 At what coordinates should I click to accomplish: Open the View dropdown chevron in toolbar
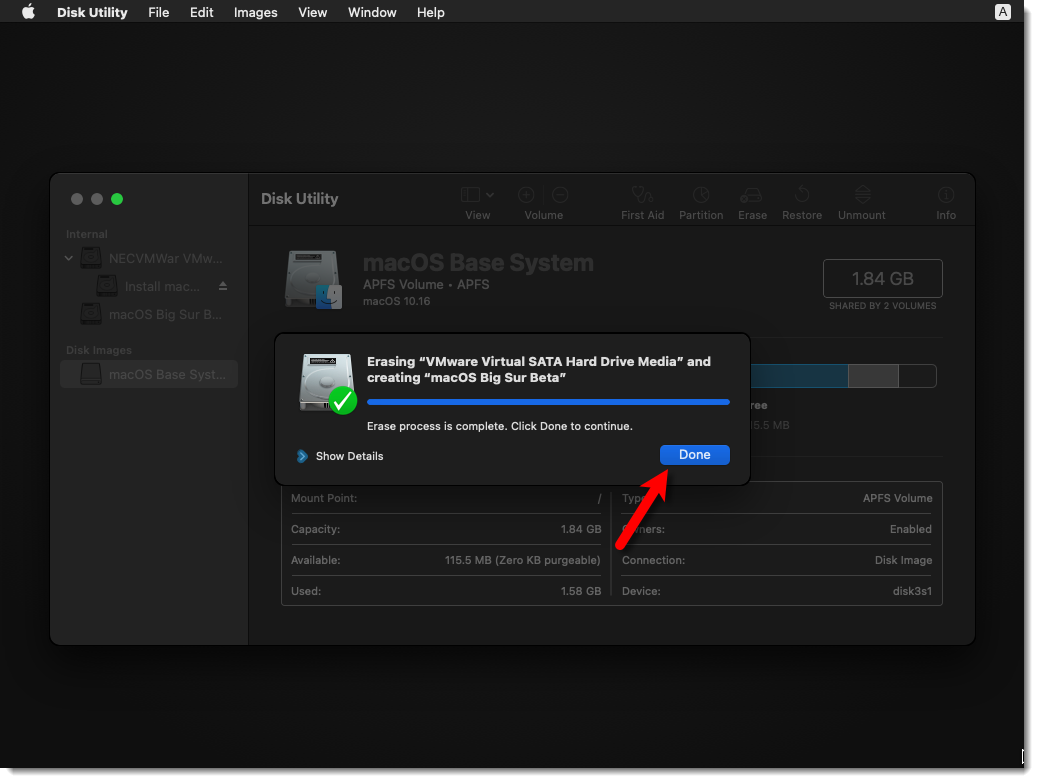tap(490, 195)
